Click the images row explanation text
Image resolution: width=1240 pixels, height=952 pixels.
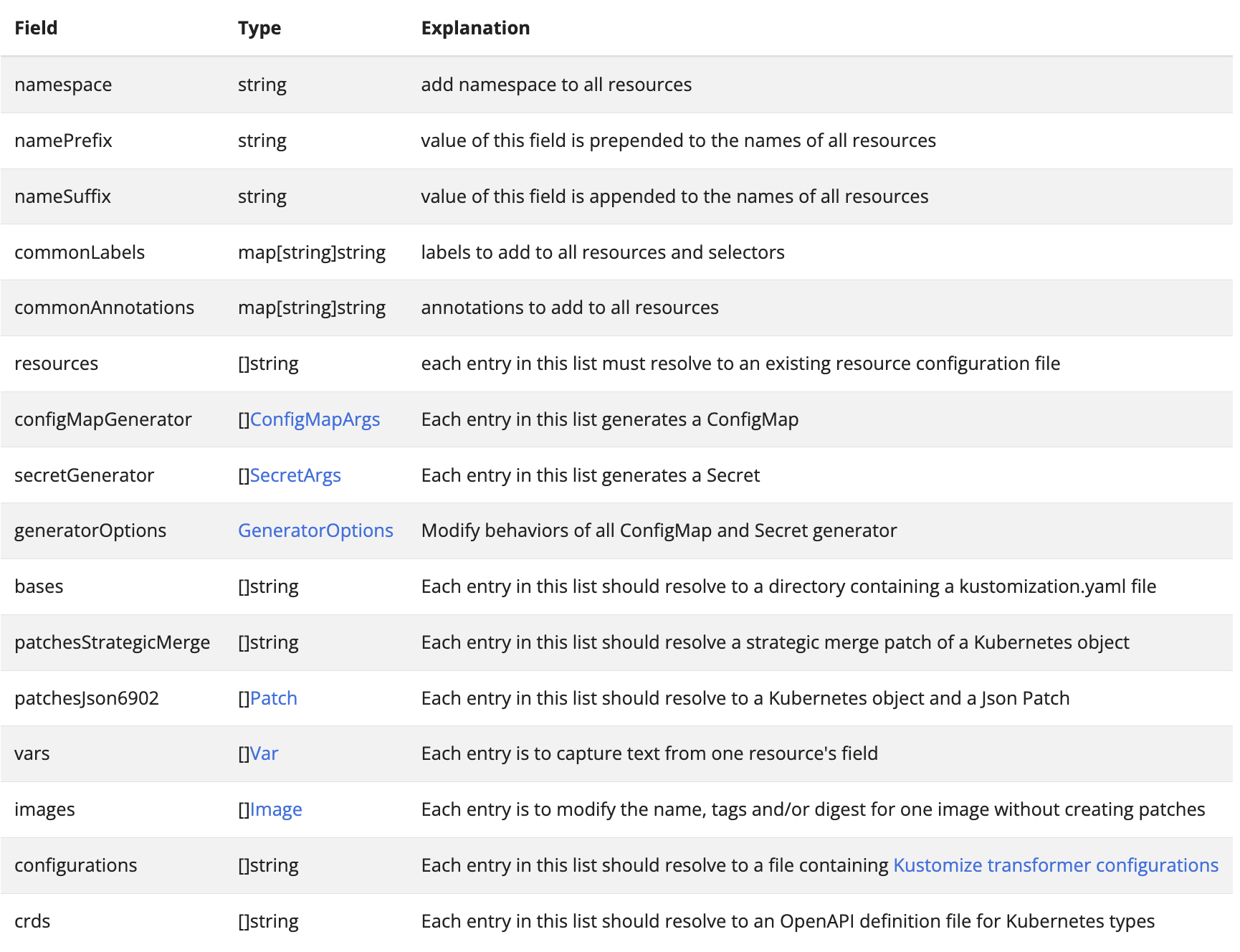tap(813, 809)
